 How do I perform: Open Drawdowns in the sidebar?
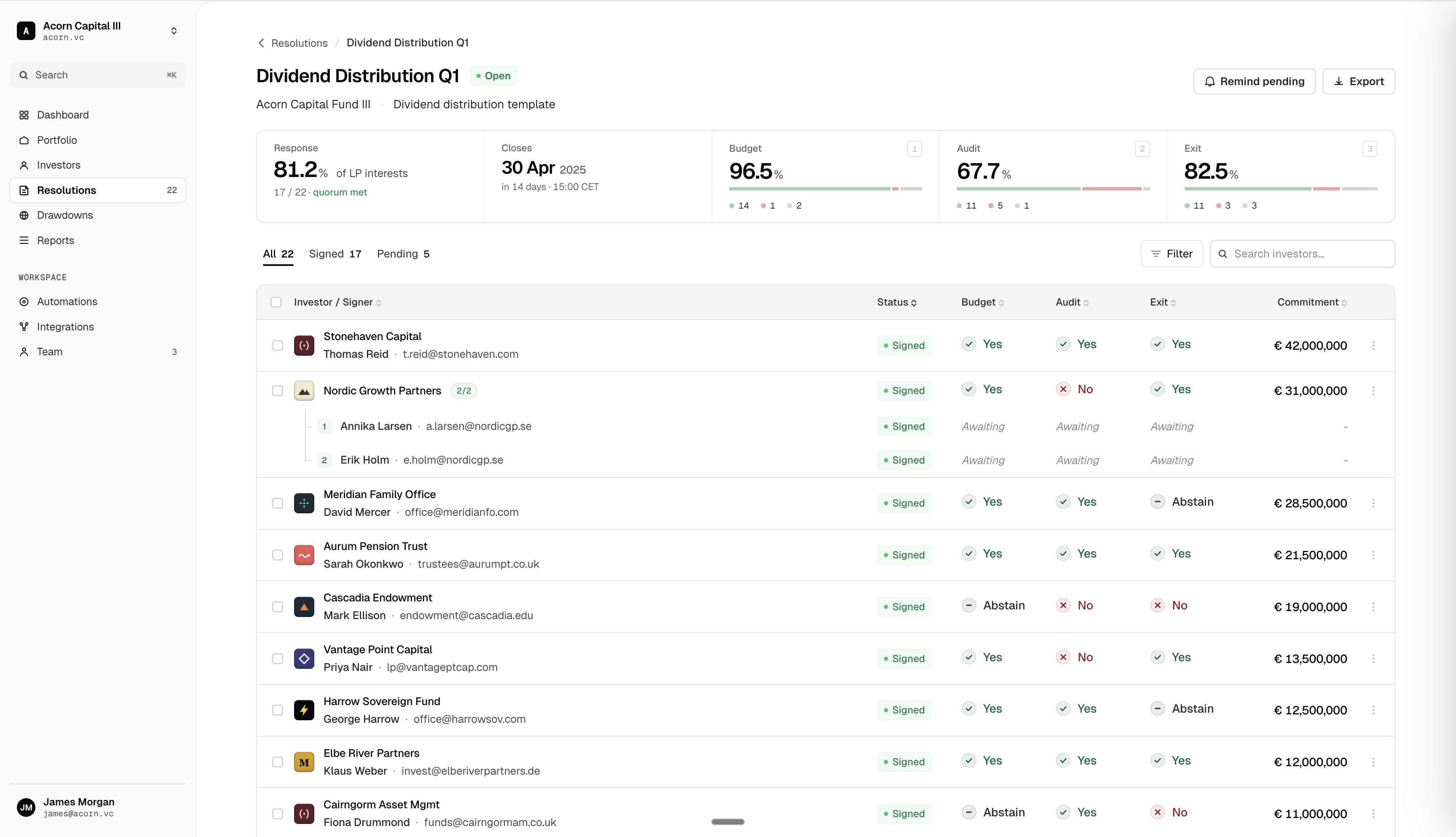pyautogui.click(x=98, y=216)
